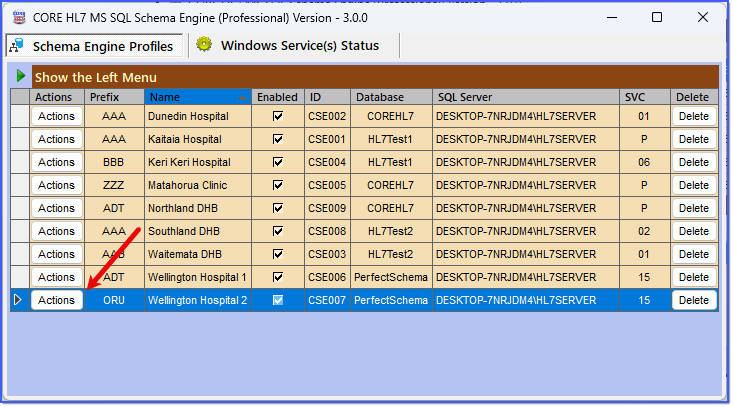Select the Waitemata DHB name cell
The width and height of the screenshot is (733, 407).
pos(198,254)
